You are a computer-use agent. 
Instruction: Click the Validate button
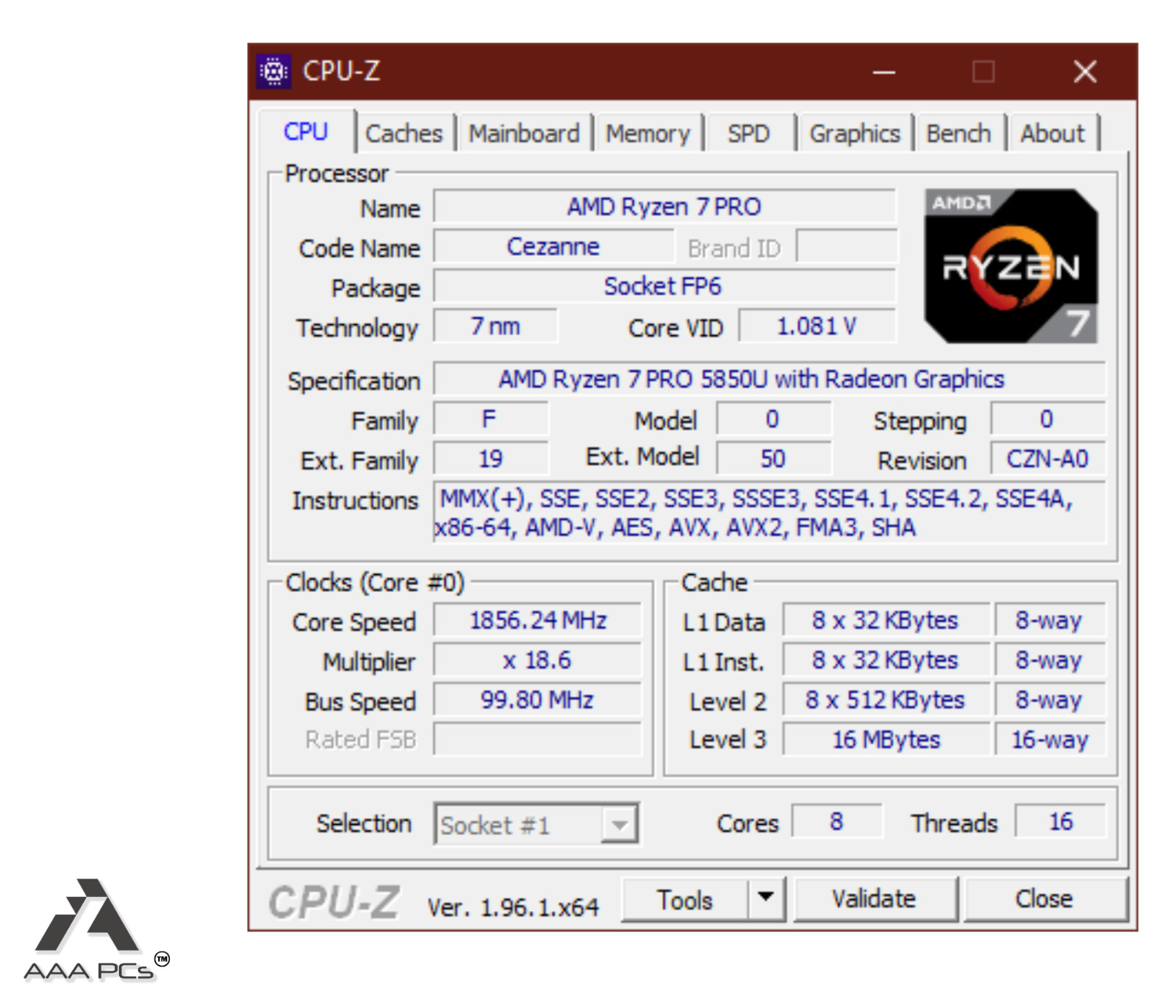pos(875,898)
